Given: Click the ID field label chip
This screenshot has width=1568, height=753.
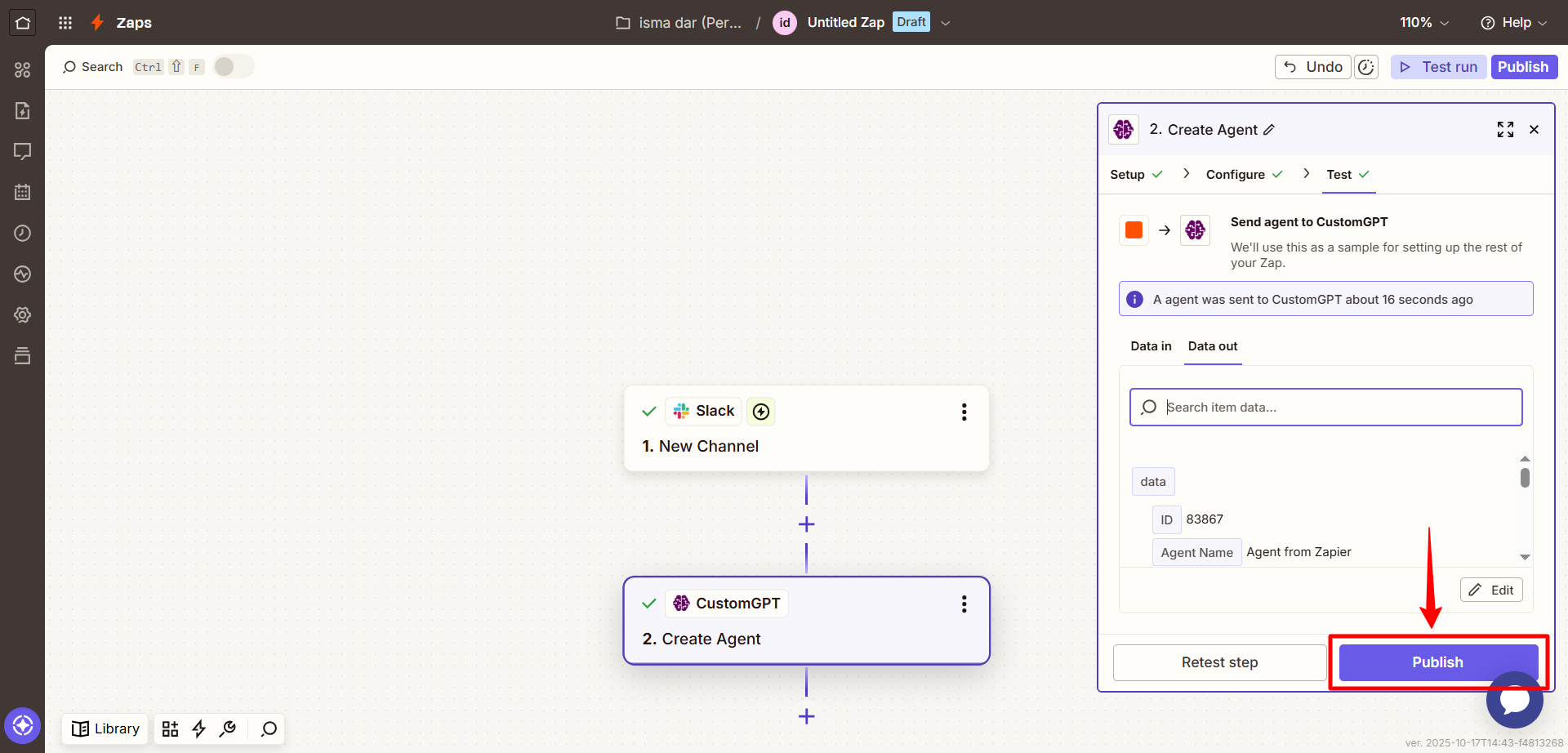Looking at the screenshot, I should [1166, 519].
